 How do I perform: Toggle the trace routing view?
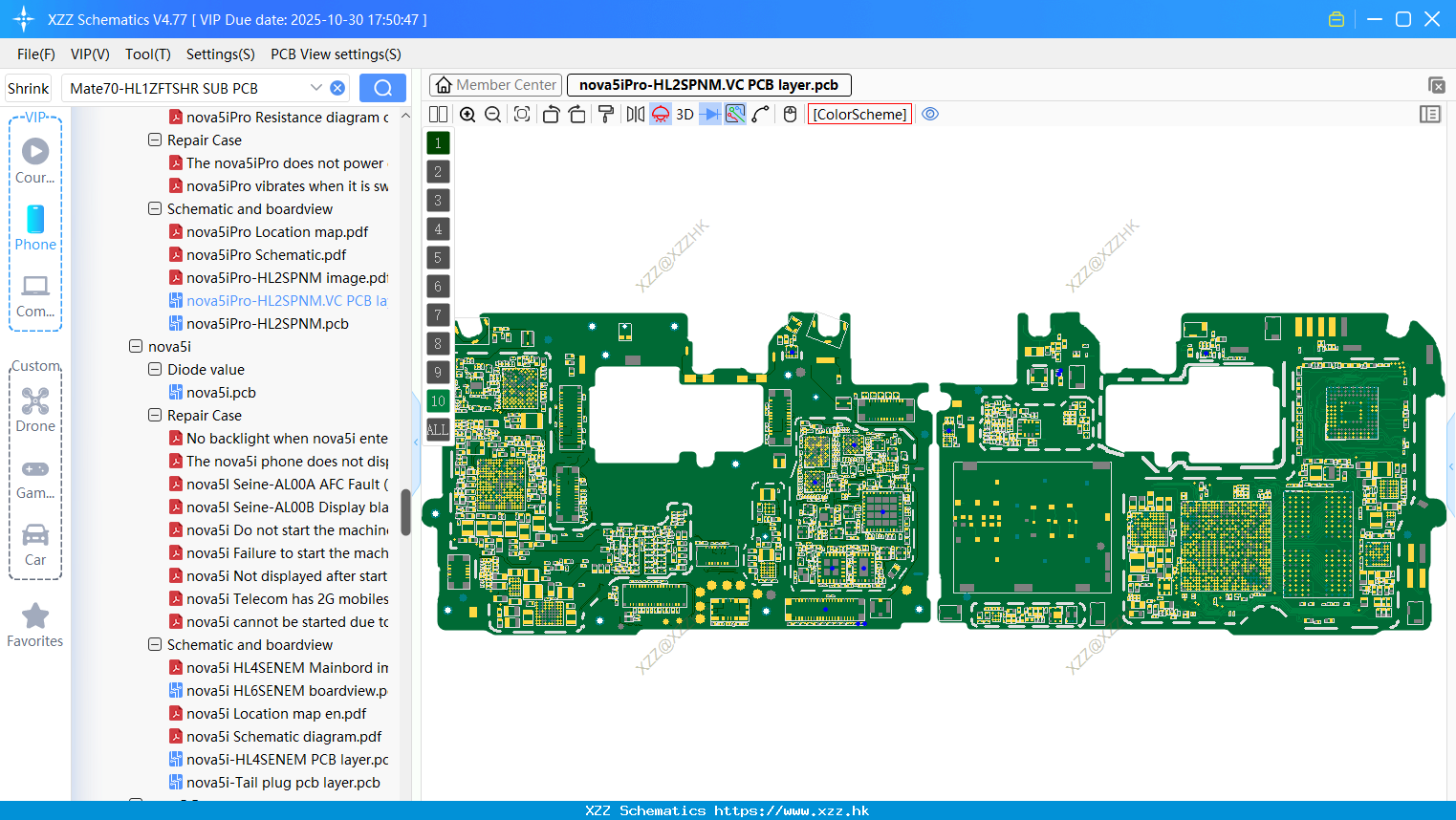[x=735, y=115]
